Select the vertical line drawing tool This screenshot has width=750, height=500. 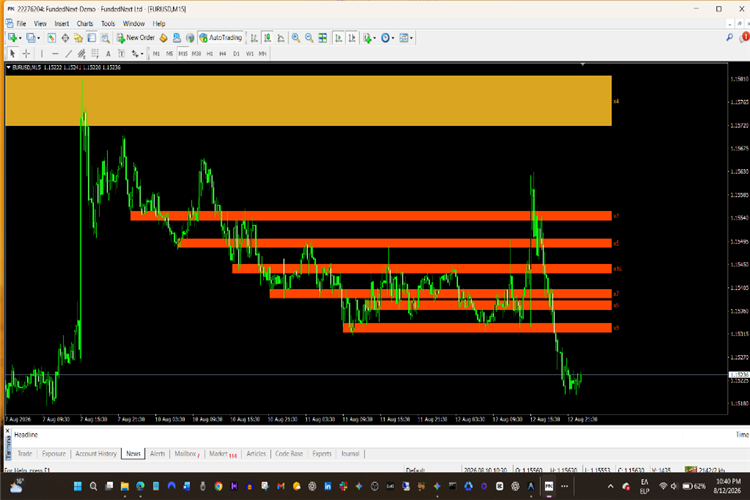(42, 54)
